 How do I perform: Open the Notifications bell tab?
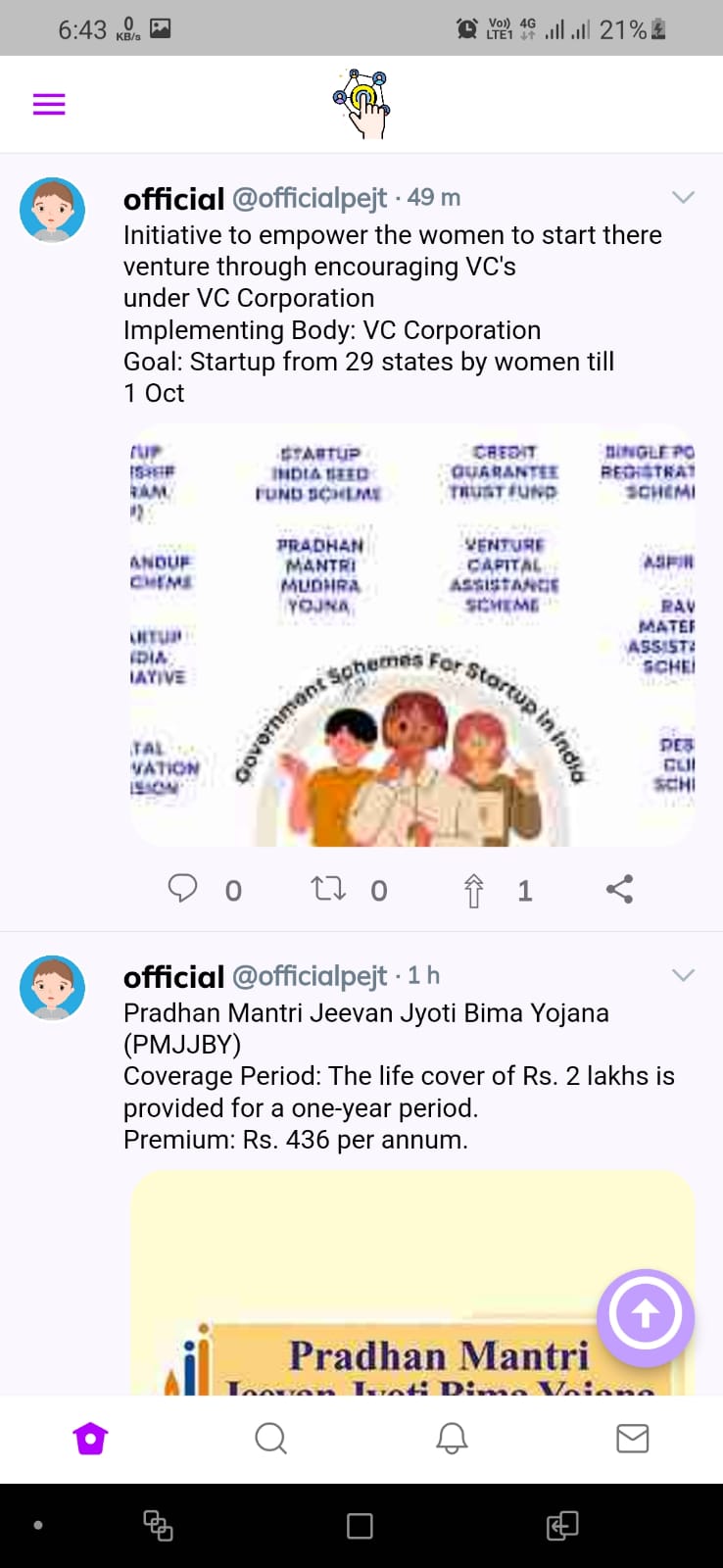point(452,1438)
